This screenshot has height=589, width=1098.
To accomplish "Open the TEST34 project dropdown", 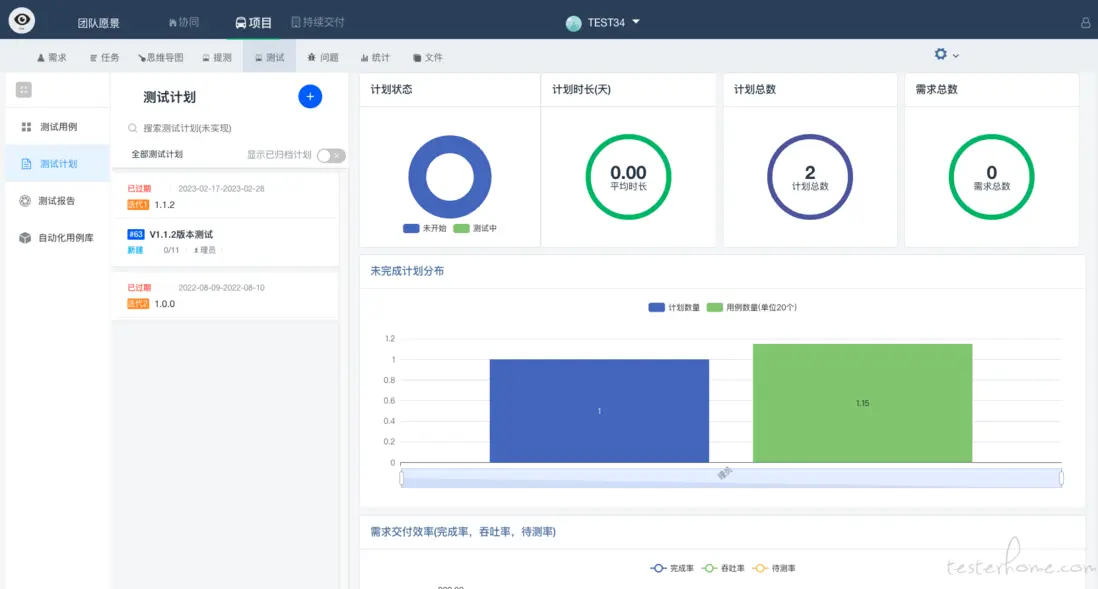I will pyautogui.click(x=603, y=22).
